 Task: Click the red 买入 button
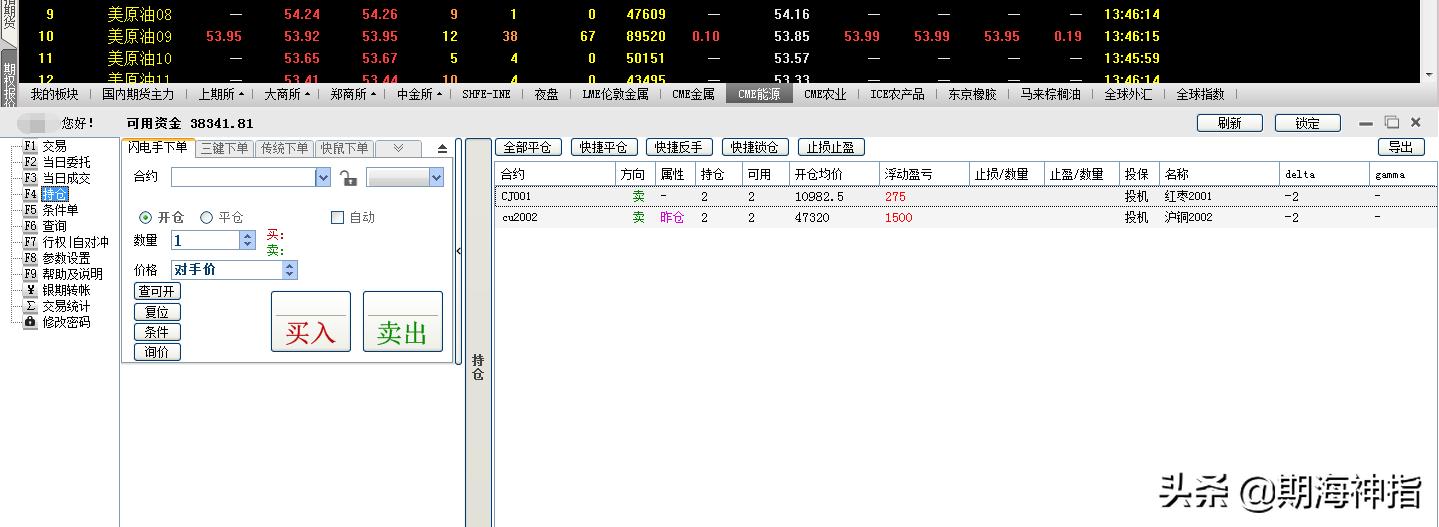coord(311,321)
